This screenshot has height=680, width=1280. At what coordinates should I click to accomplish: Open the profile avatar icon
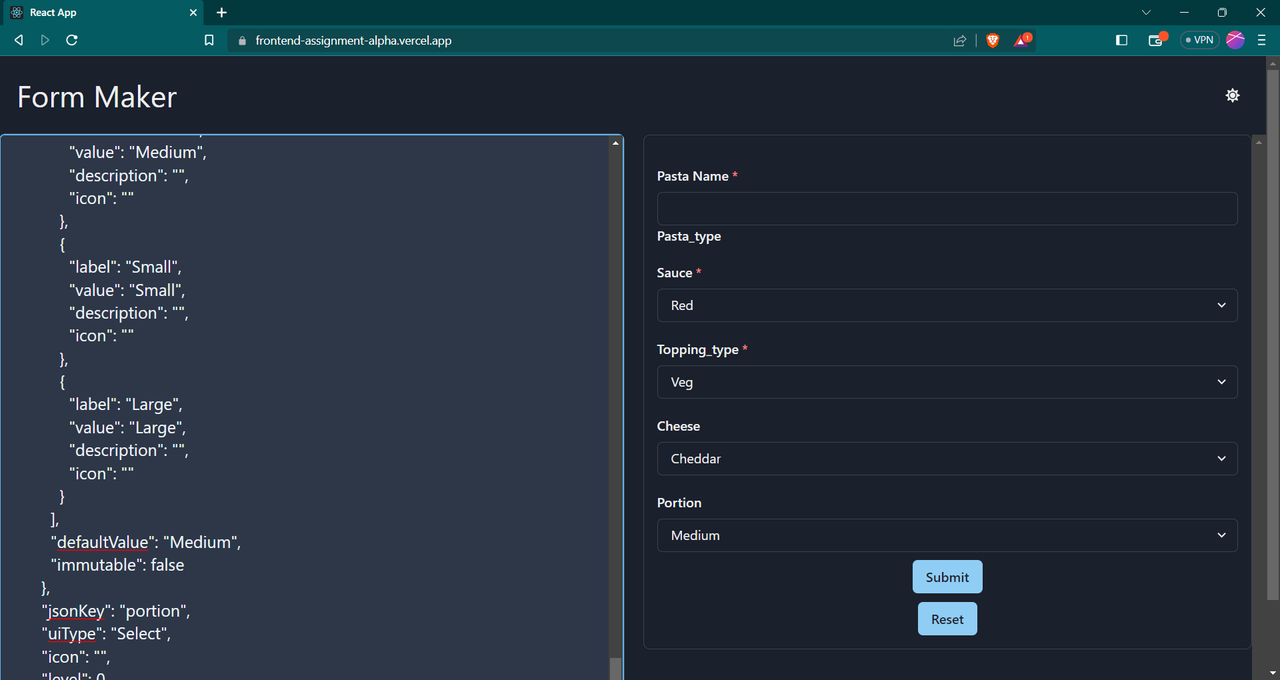[x=1236, y=40]
